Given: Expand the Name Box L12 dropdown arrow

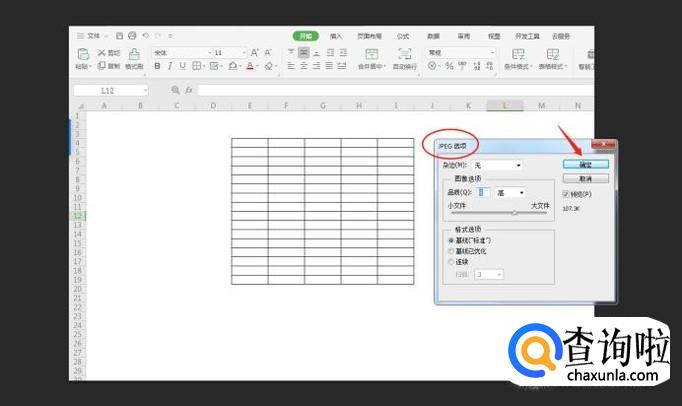Looking at the screenshot, I should point(145,91).
